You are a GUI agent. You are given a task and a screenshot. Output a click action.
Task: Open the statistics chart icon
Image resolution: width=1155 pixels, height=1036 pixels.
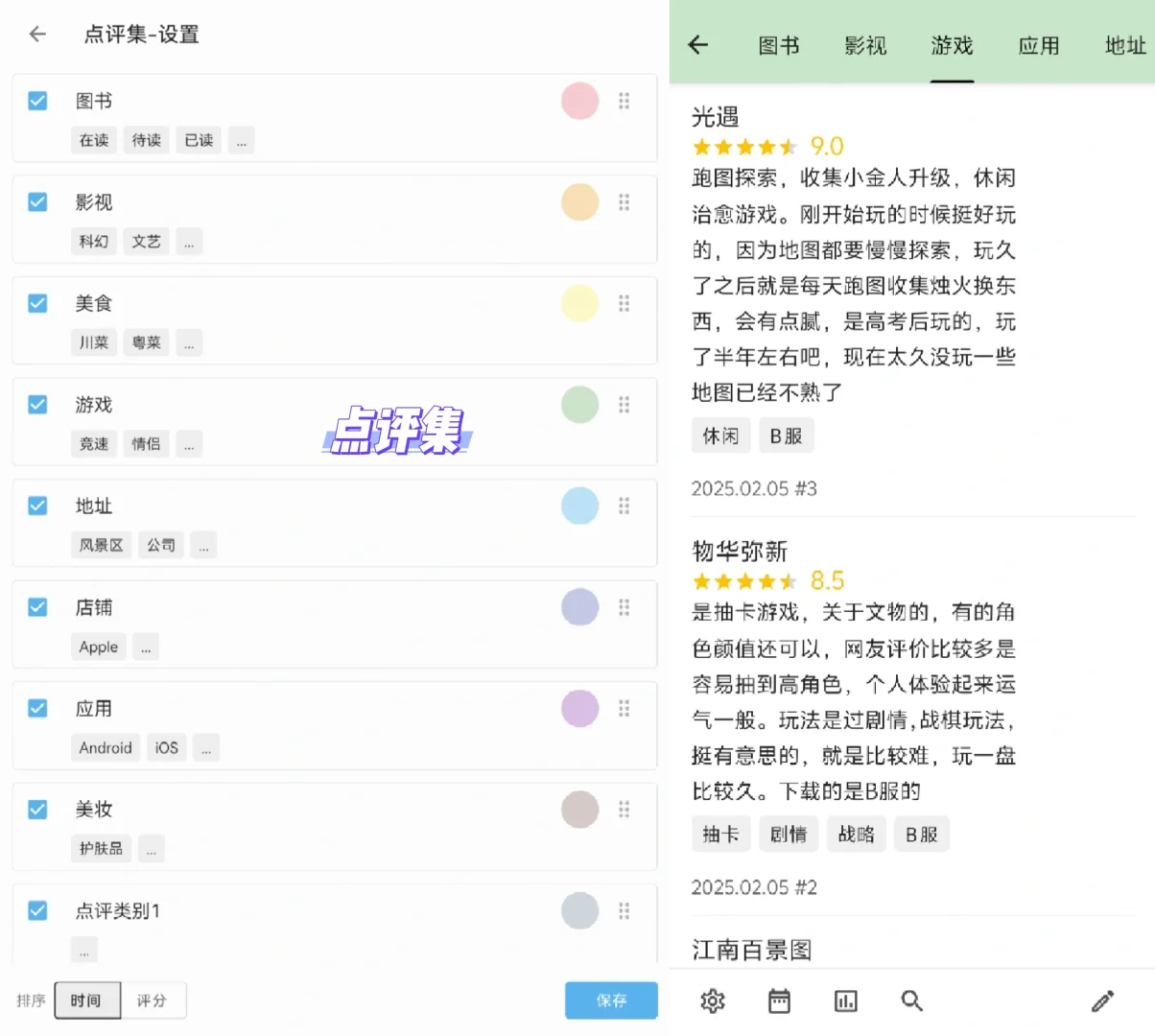tap(845, 1001)
